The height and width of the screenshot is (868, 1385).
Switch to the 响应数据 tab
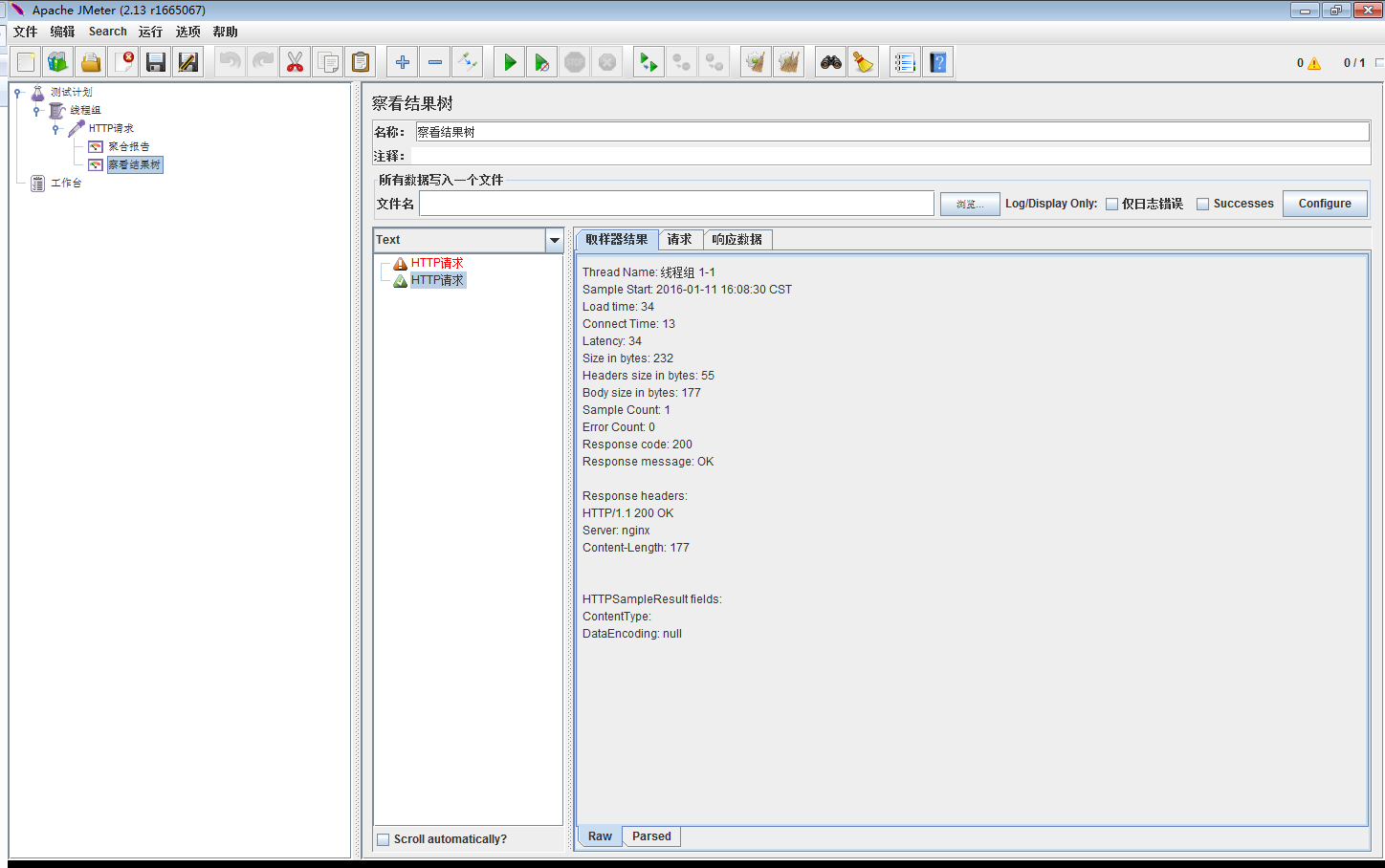(737, 240)
